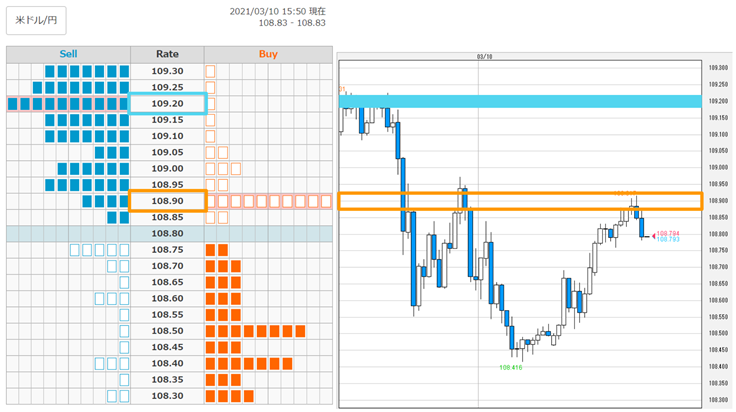Click the 108.300 chart axis label

718,400
